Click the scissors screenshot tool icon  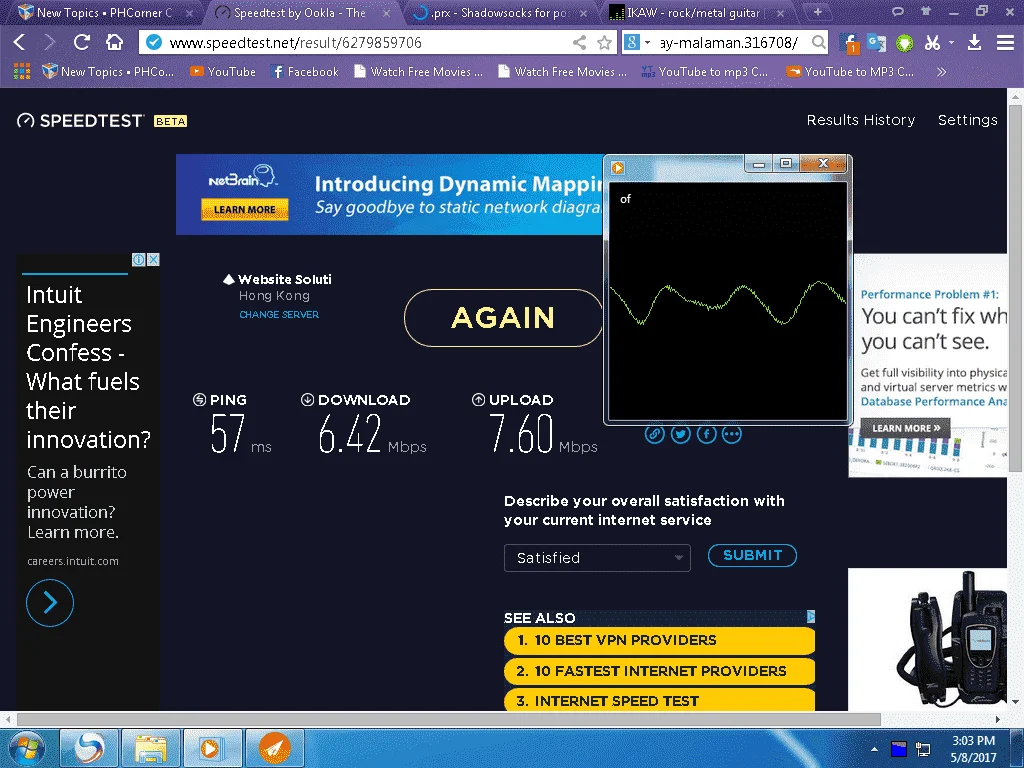click(932, 43)
